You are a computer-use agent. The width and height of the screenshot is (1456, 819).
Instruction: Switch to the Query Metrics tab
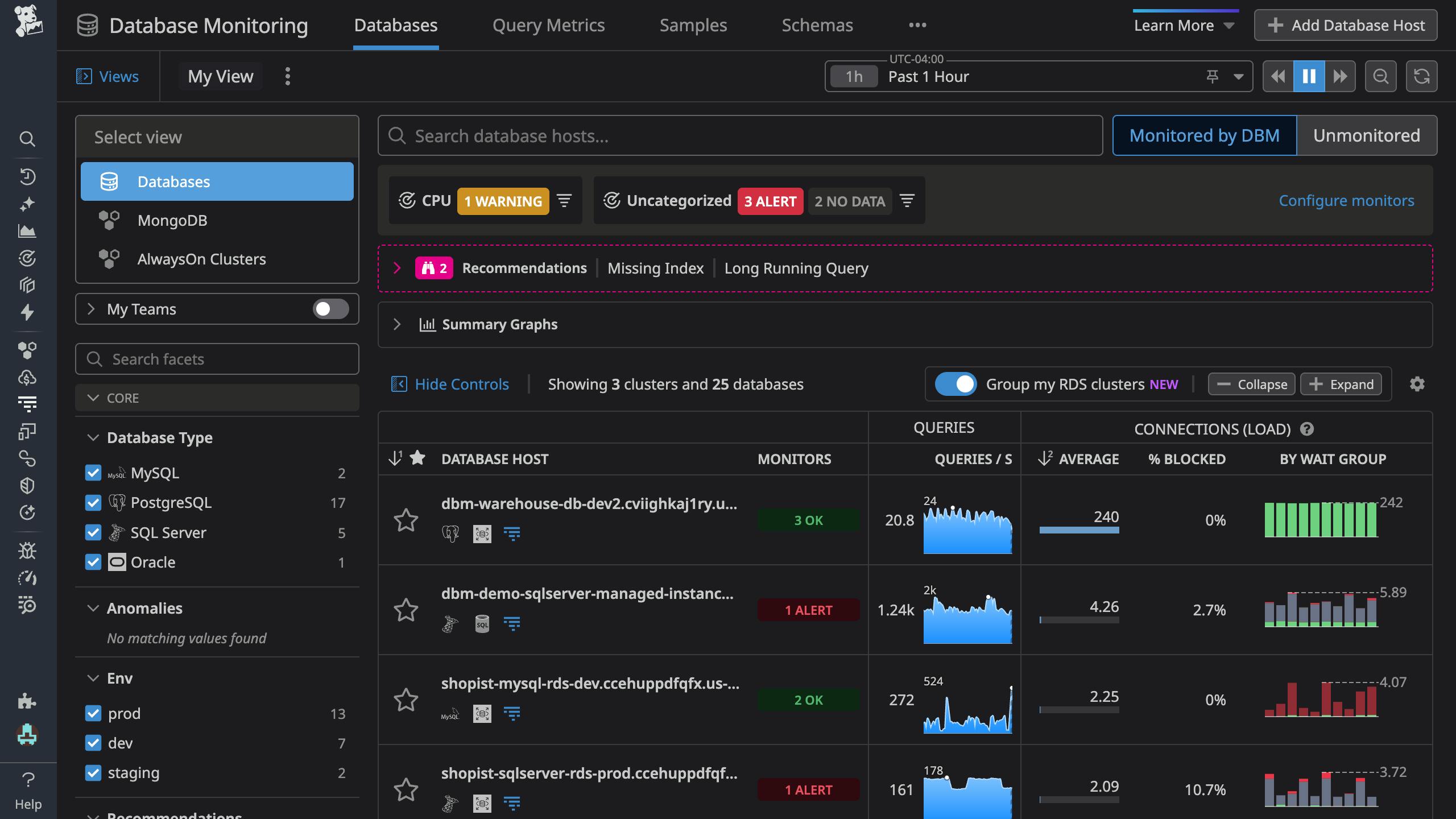pyautogui.click(x=548, y=25)
